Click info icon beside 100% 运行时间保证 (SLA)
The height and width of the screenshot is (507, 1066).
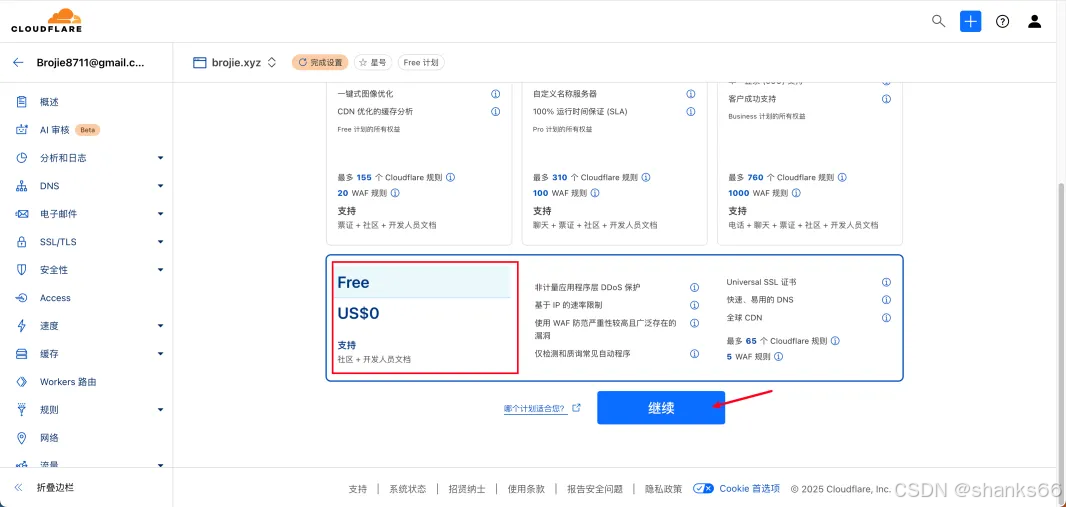tap(691, 111)
